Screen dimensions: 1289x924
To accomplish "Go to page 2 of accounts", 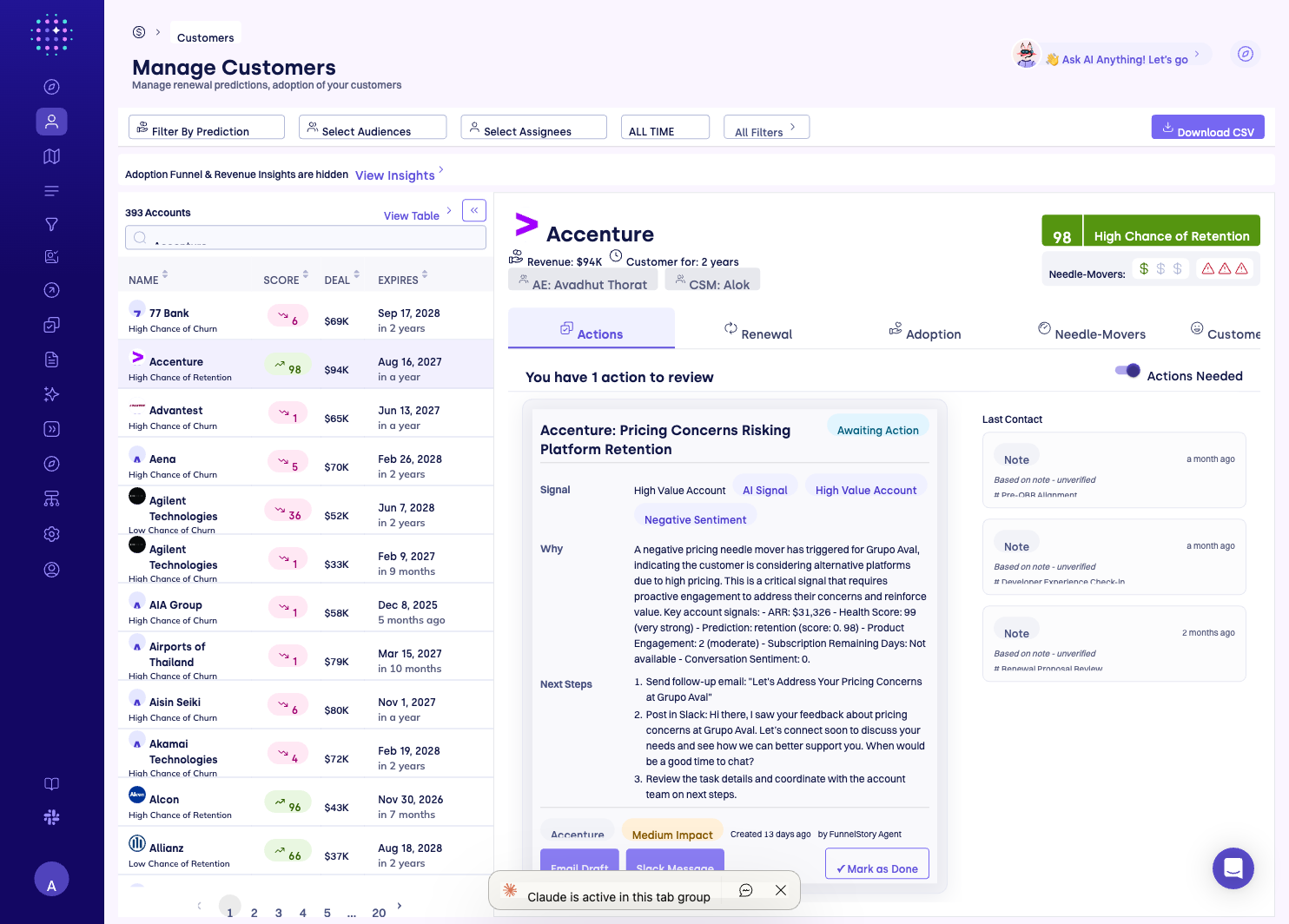I will [254, 913].
